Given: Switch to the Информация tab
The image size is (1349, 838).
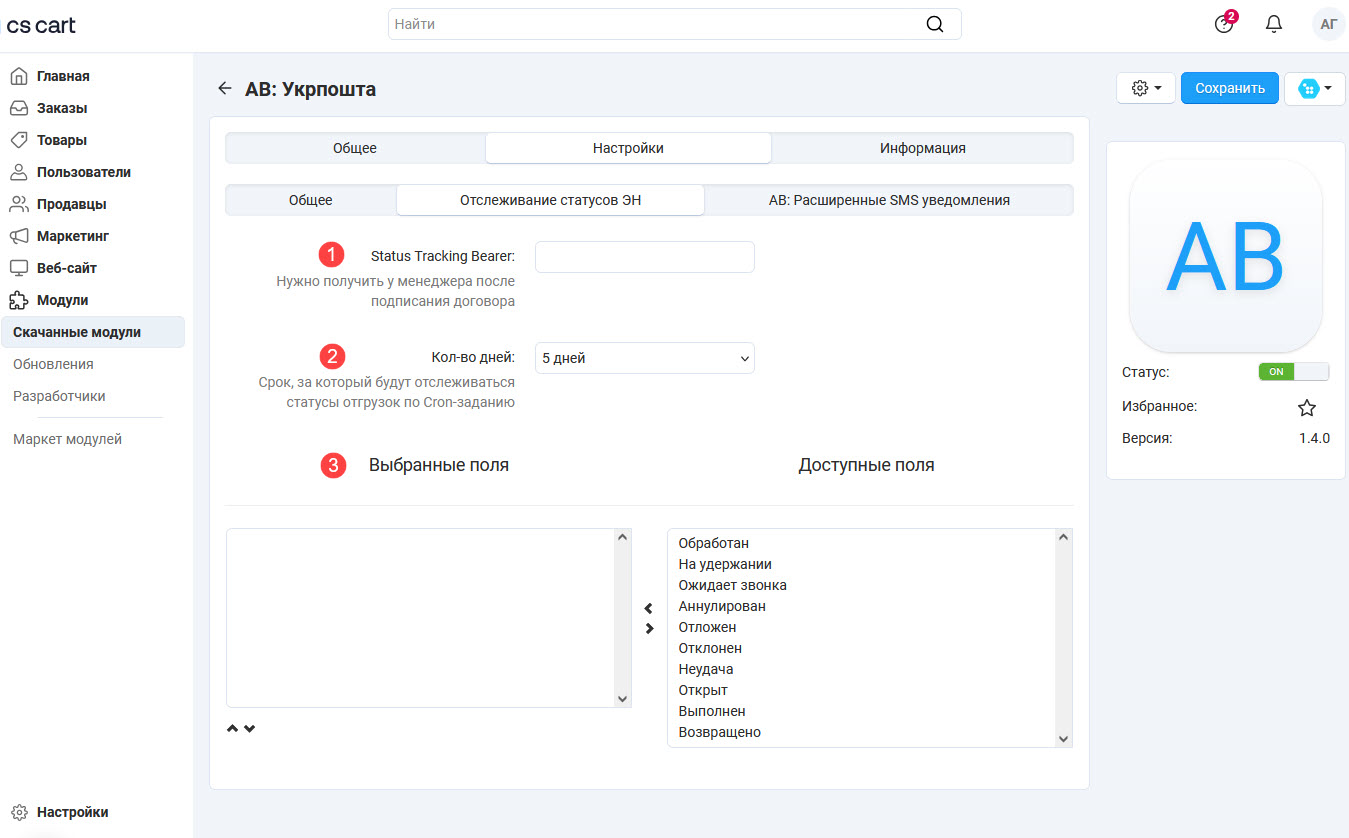Looking at the screenshot, I should coord(922,148).
